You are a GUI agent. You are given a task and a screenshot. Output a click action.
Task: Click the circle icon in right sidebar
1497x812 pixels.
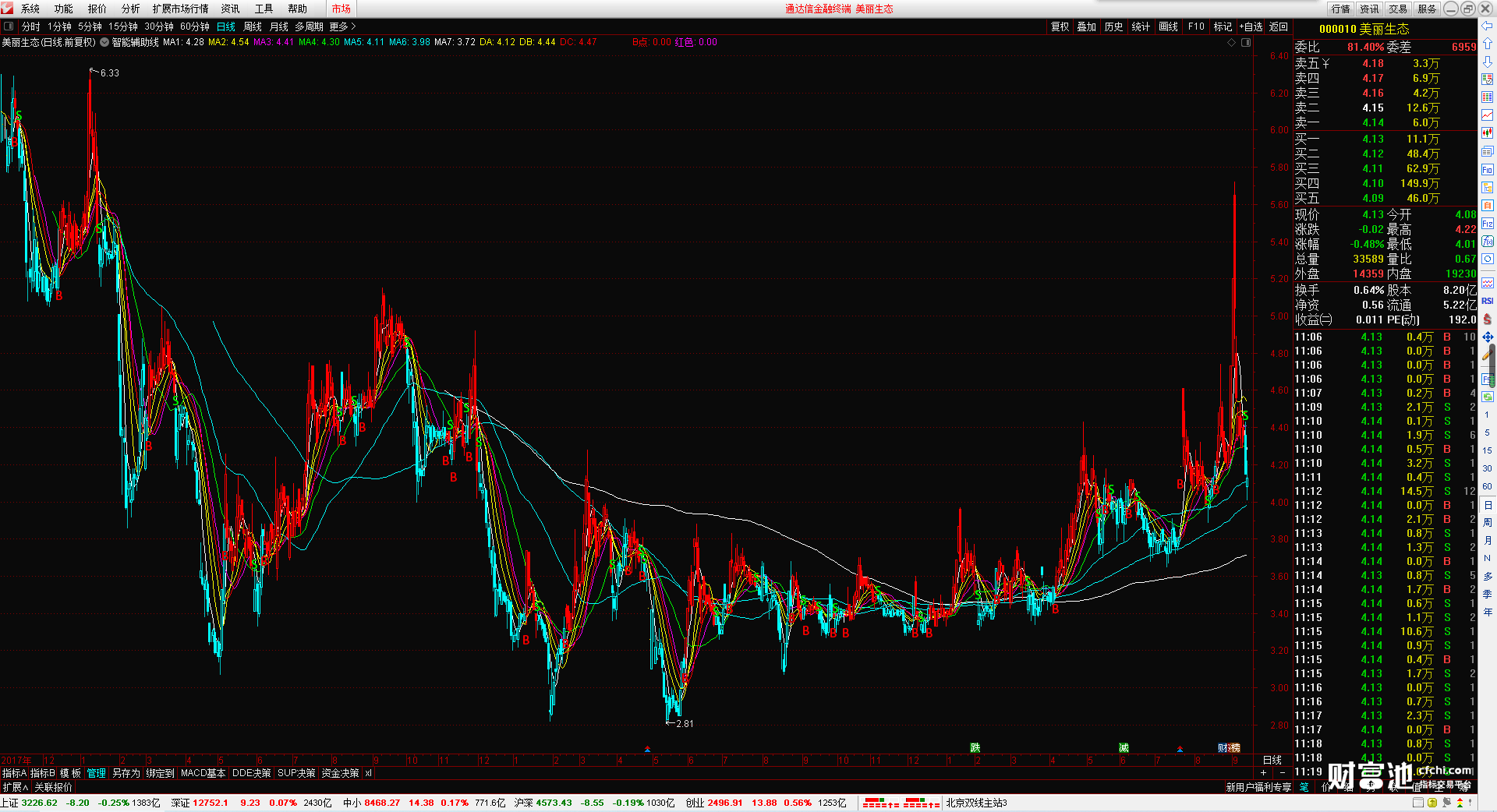click(1488, 259)
